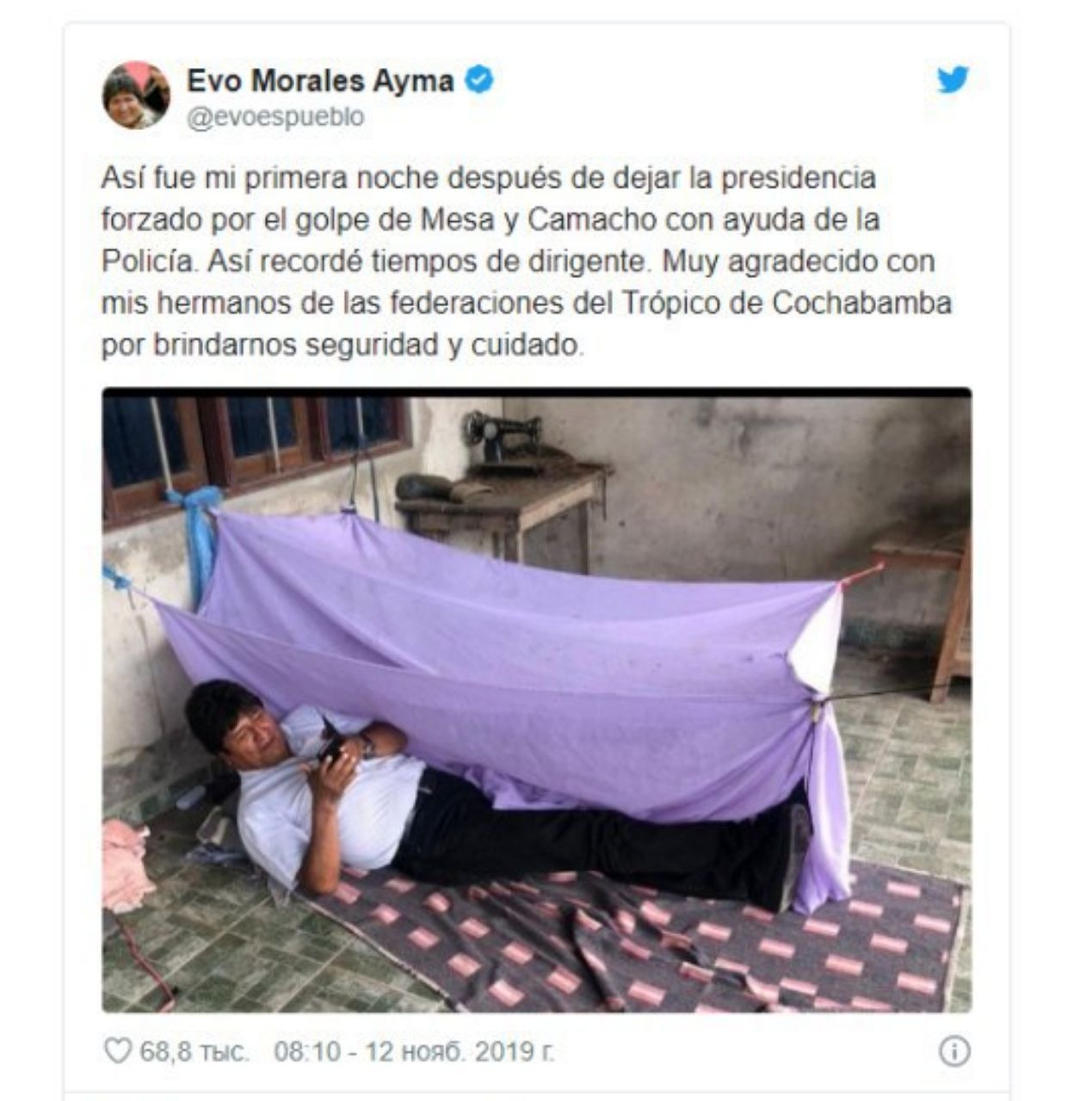Open Evo Morales profile avatar picture
The height and width of the screenshot is (1101, 1092).
tap(136, 95)
